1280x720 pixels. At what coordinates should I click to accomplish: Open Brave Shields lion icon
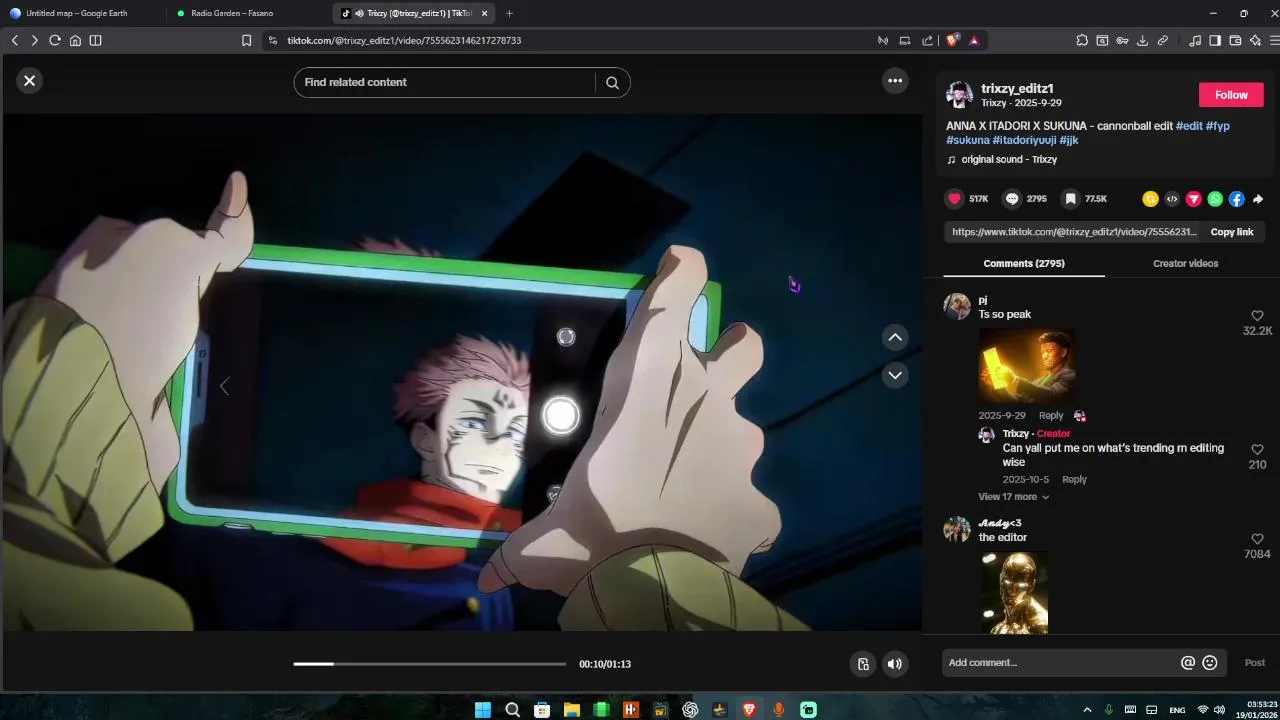click(x=952, y=40)
